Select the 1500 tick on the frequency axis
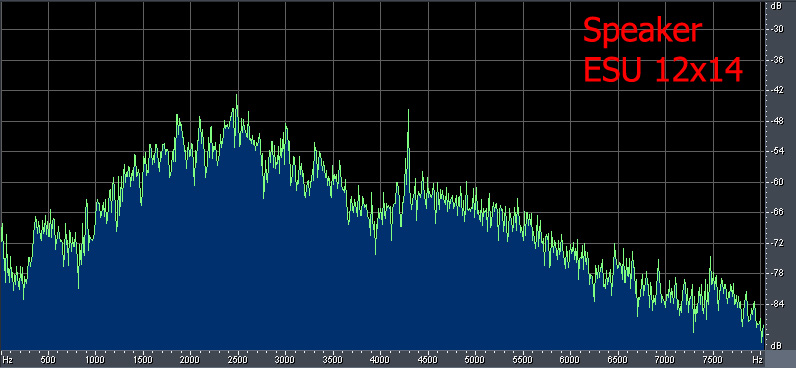The image size is (796, 368). (143, 360)
